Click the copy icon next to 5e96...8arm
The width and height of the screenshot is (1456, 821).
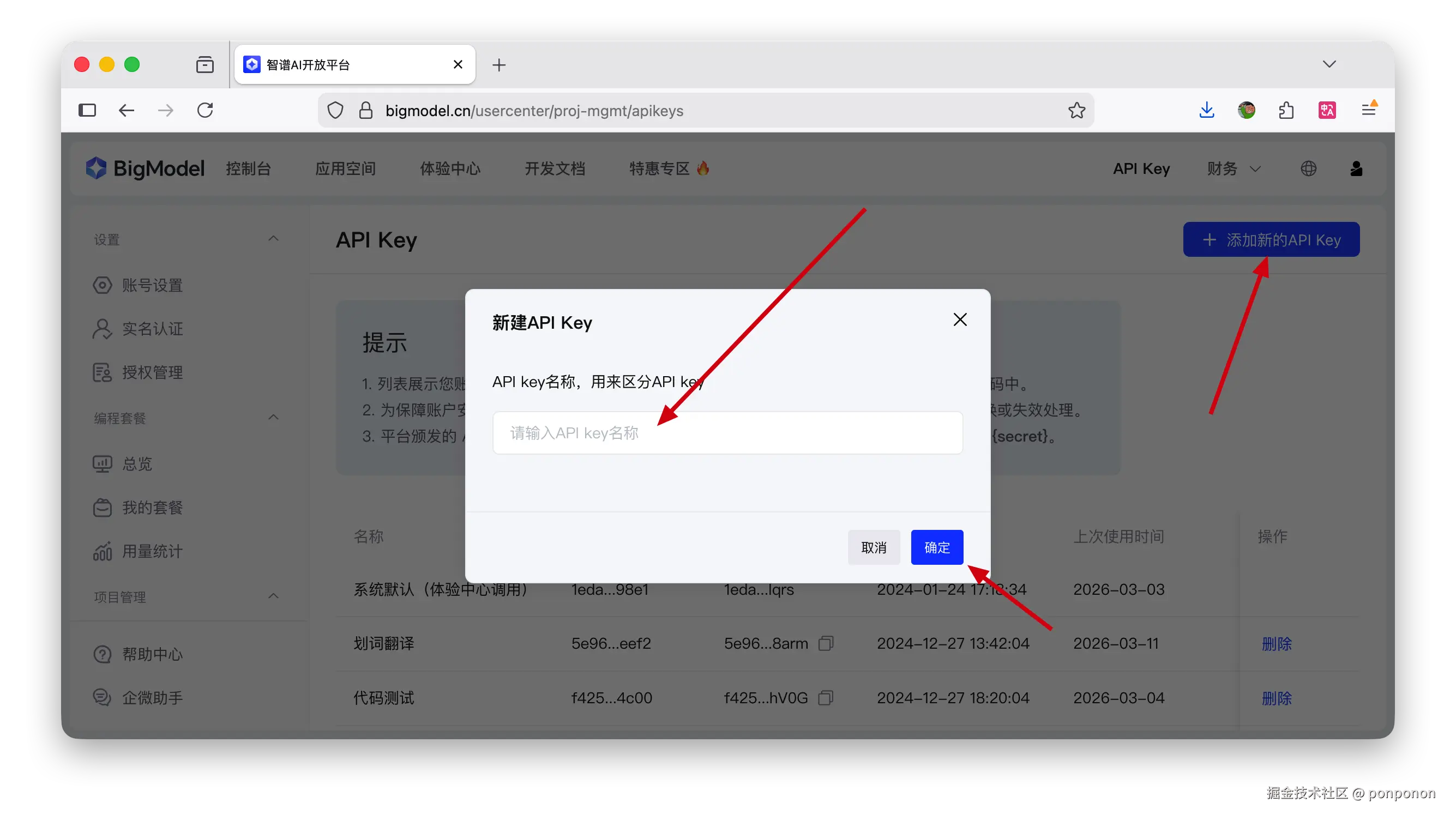click(x=826, y=643)
